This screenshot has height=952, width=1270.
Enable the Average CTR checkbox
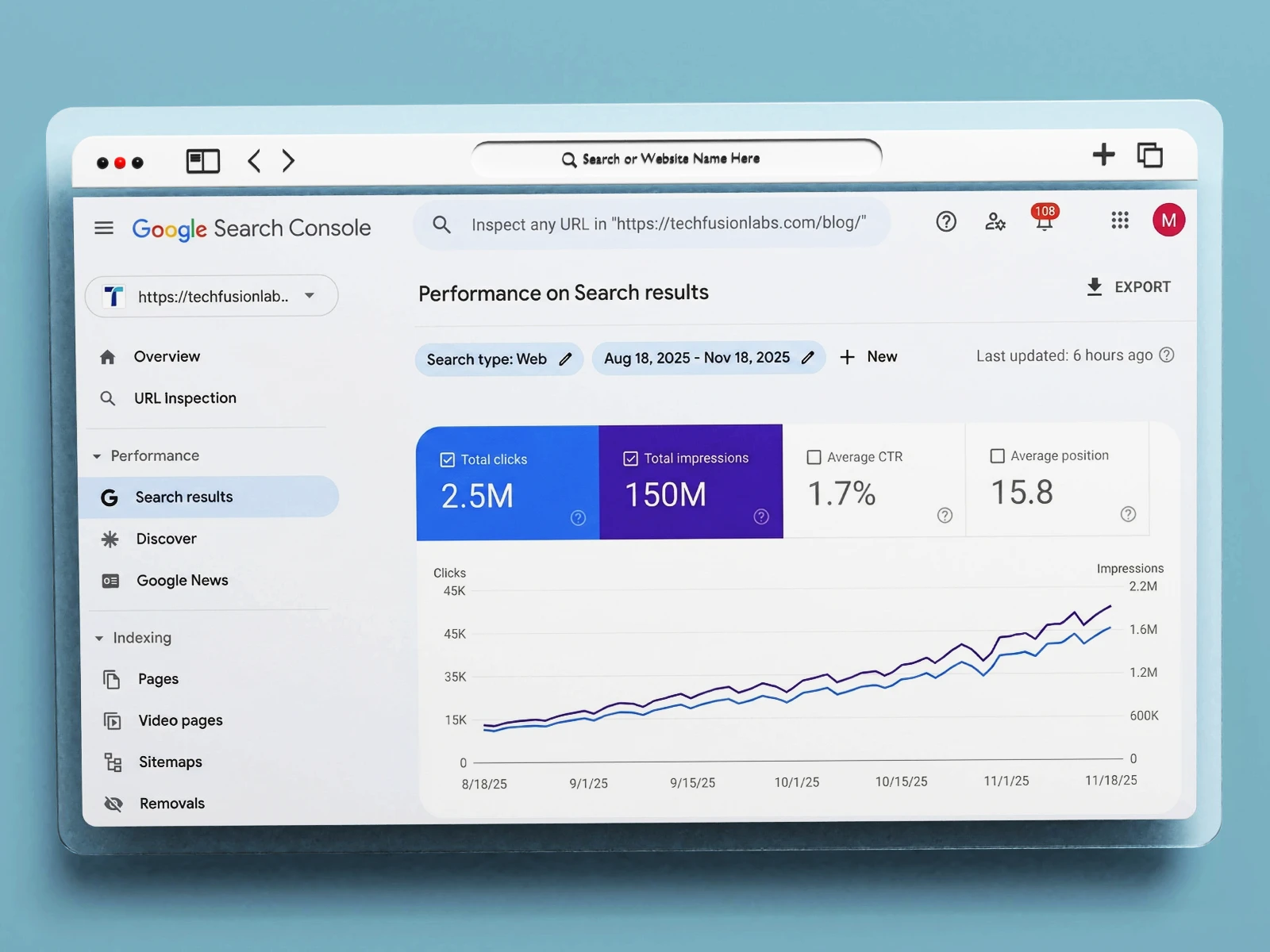coord(814,458)
